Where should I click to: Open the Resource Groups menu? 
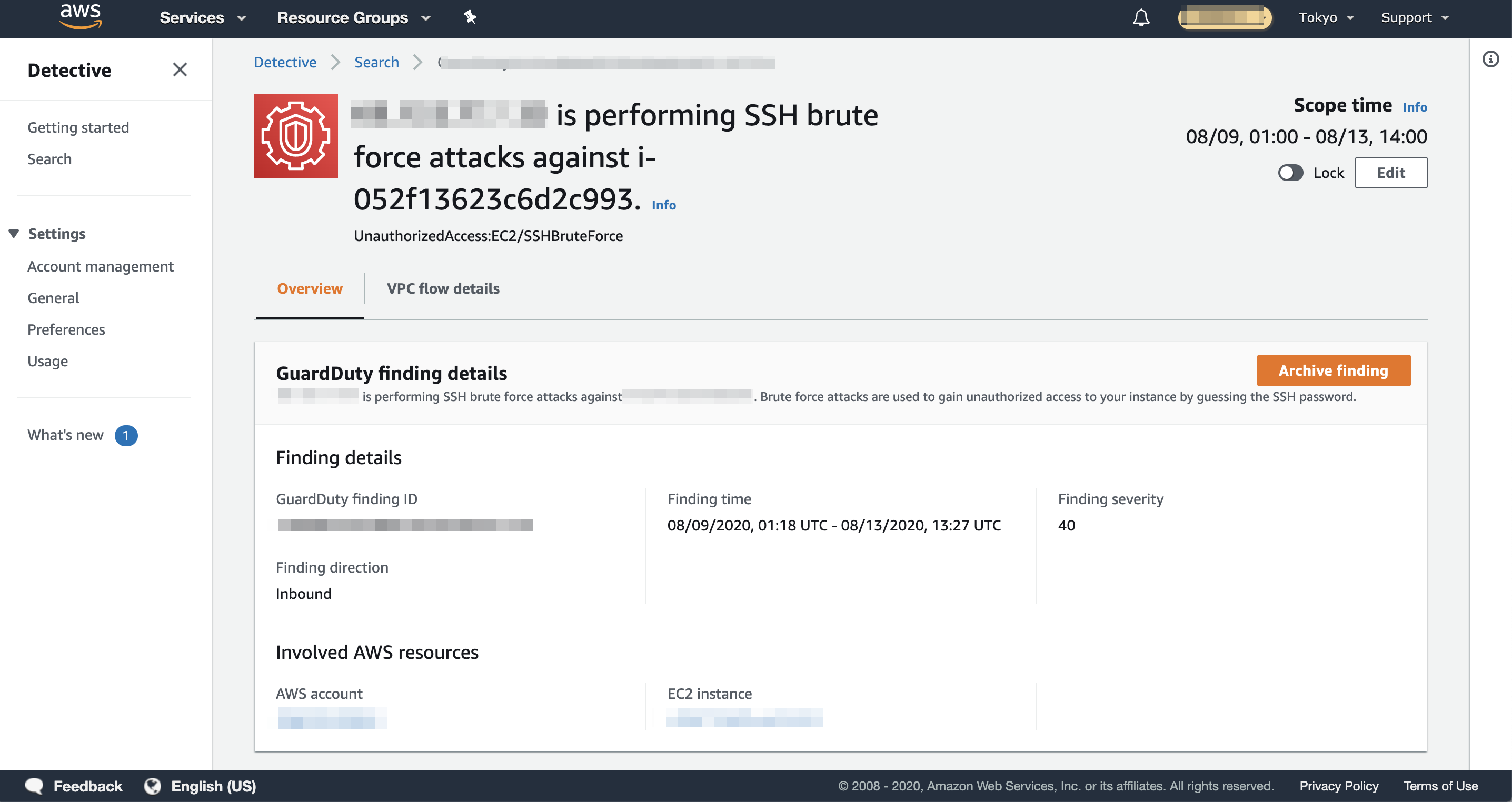354,17
